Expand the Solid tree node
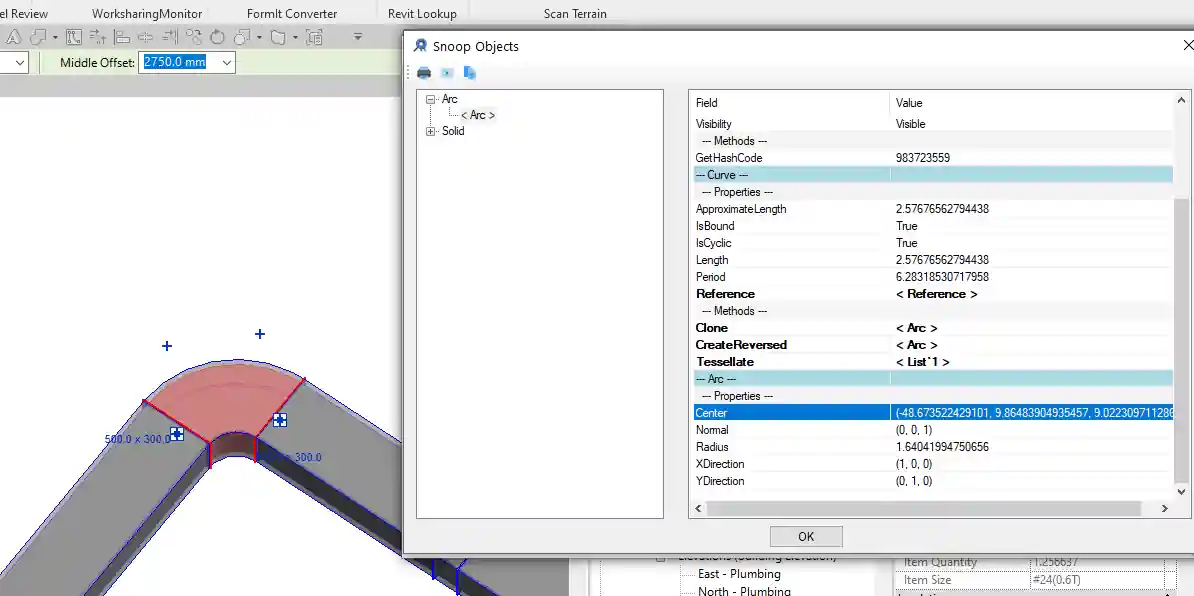1194x596 pixels. pyautogui.click(x=431, y=131)
